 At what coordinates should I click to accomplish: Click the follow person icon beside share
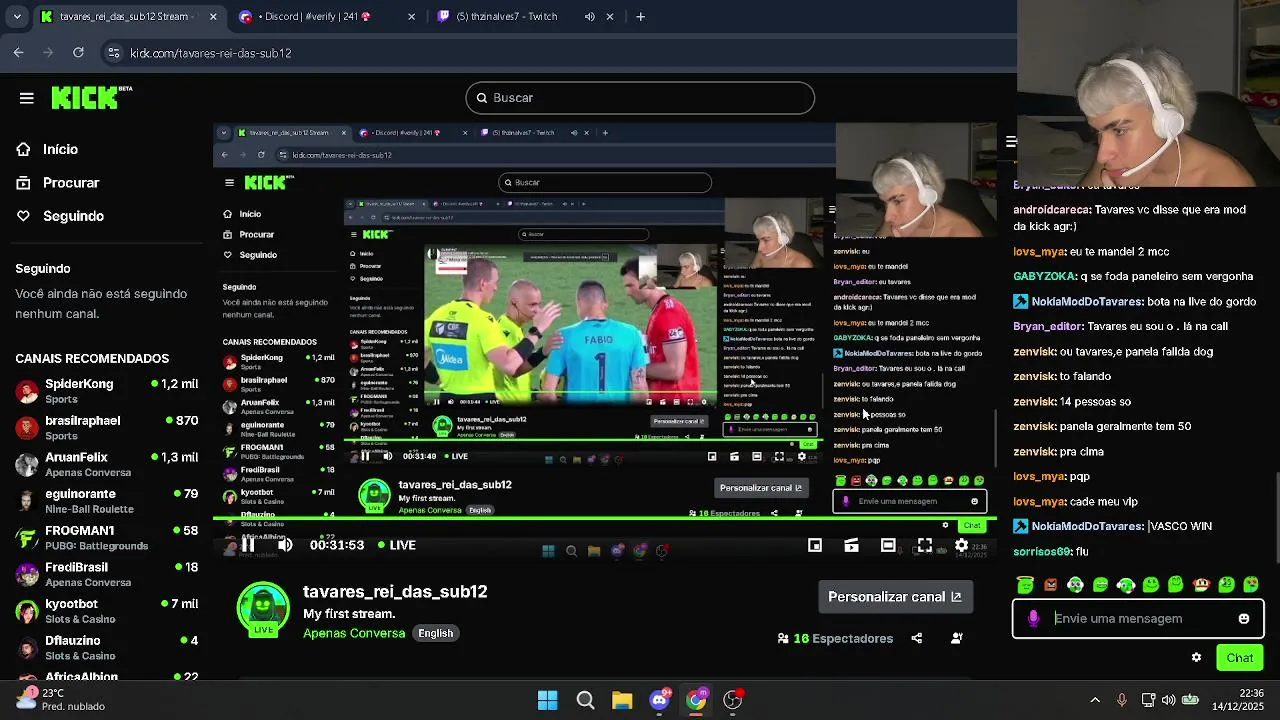[957, 638]
